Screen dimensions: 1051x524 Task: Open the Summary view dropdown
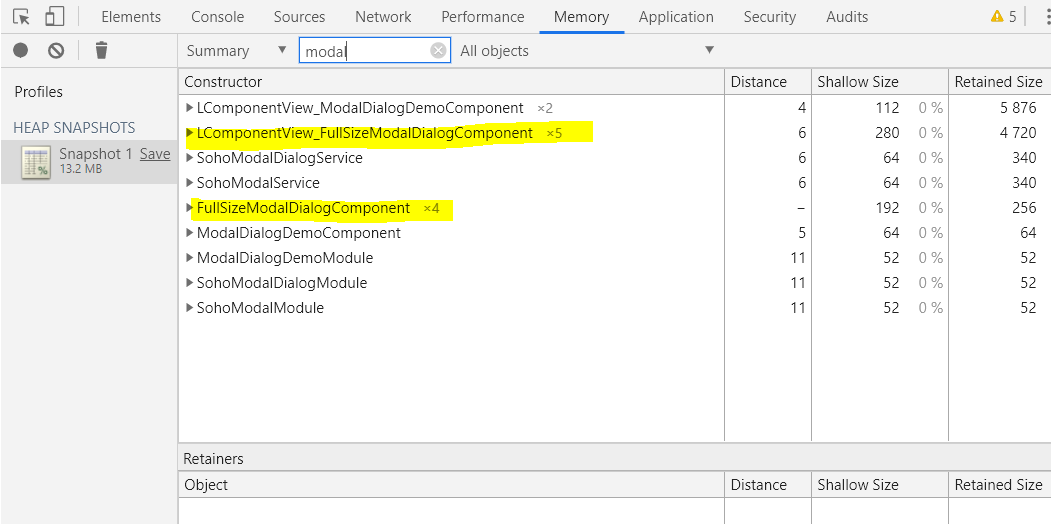[x=236, y=51]
